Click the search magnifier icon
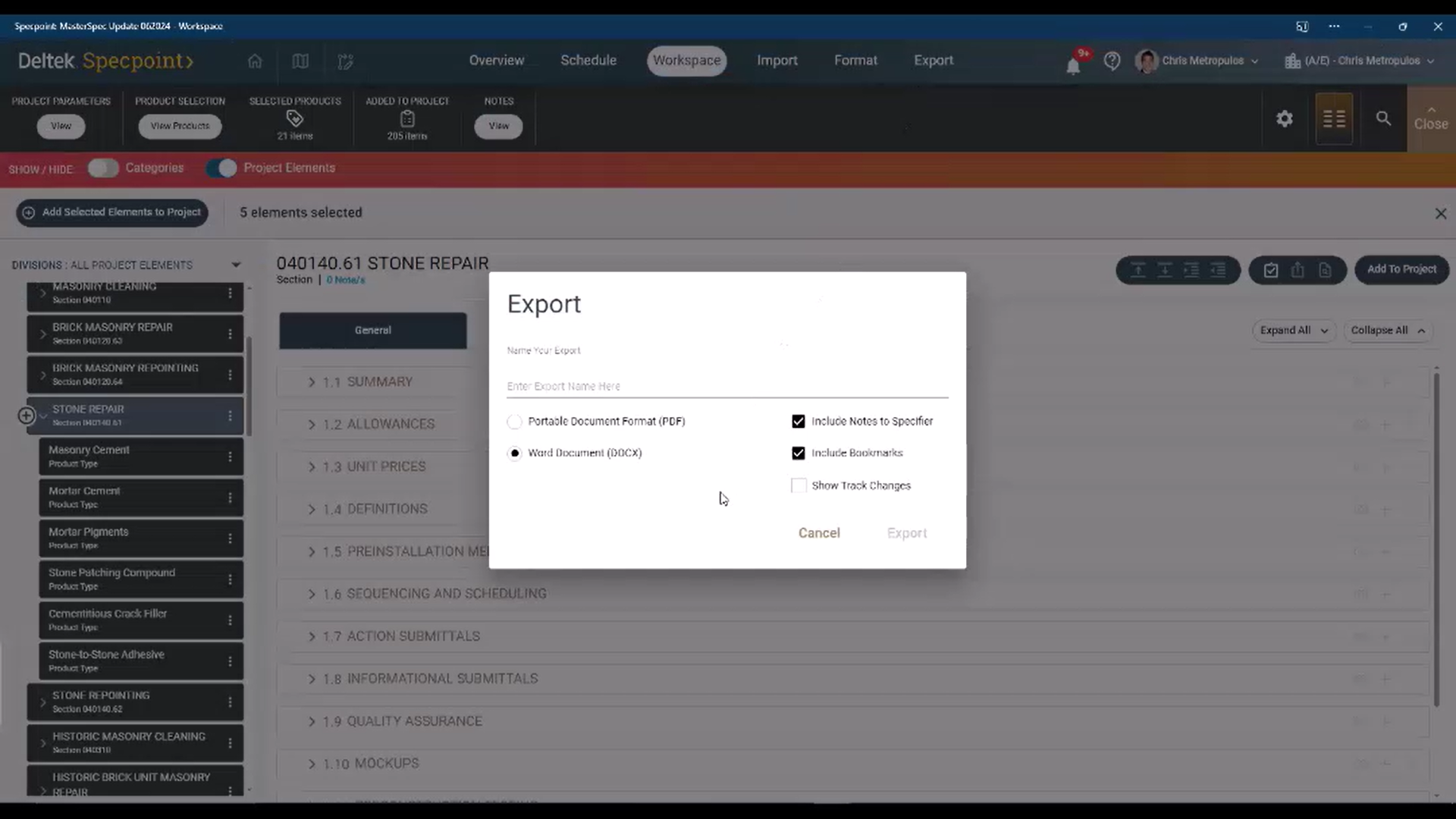Viewport: 1456px width, 819px height. 1383,119
